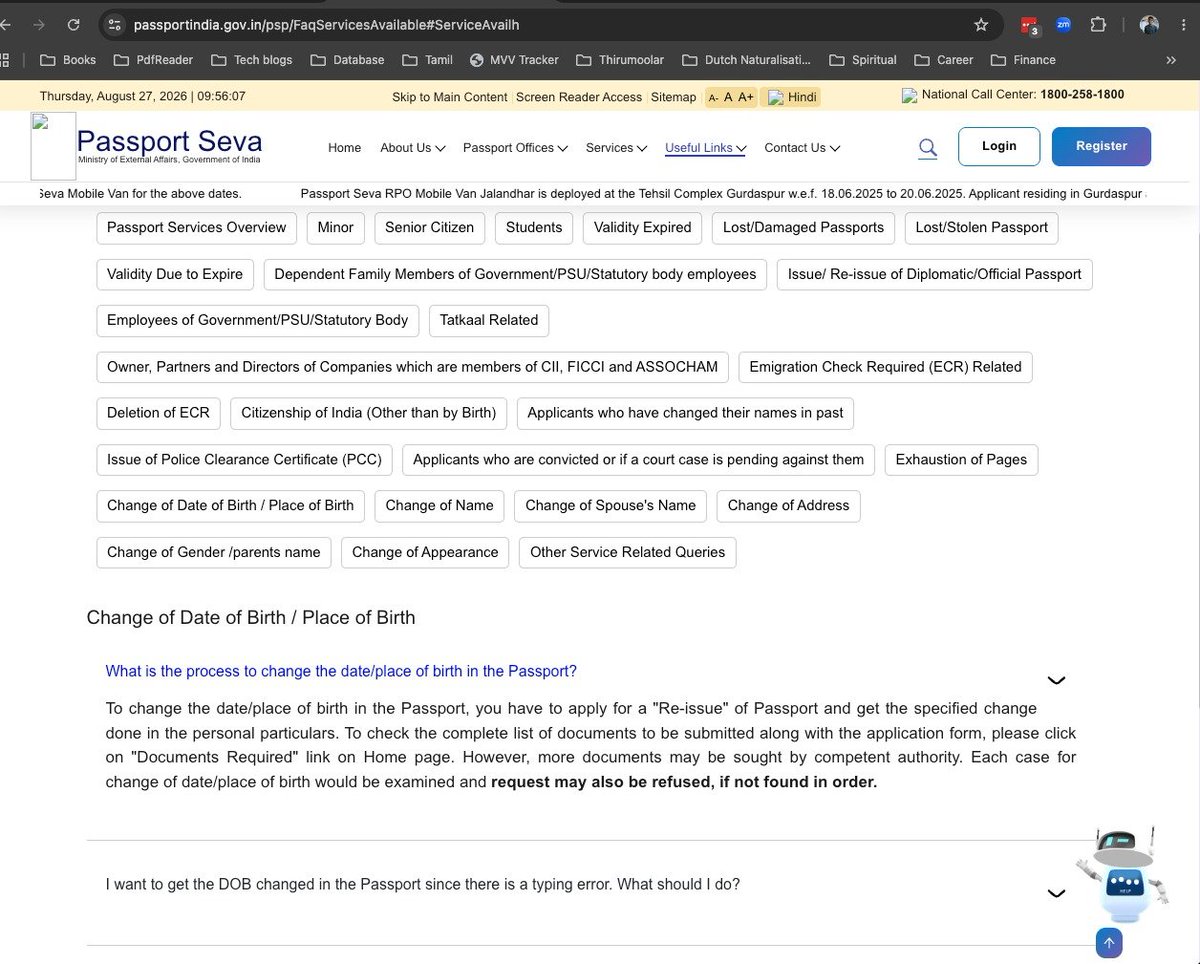The width and height of the screenshot is (1200, 964).
Task: Expand the DOB typing error question
Action: [x=1056, y=894]
